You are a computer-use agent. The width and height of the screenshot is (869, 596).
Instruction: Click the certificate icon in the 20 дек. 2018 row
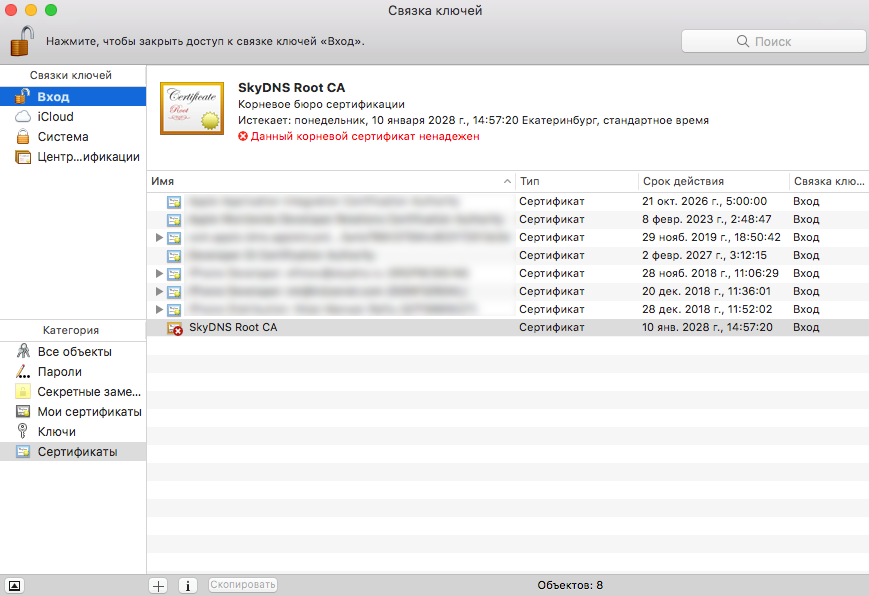[174, 292]
